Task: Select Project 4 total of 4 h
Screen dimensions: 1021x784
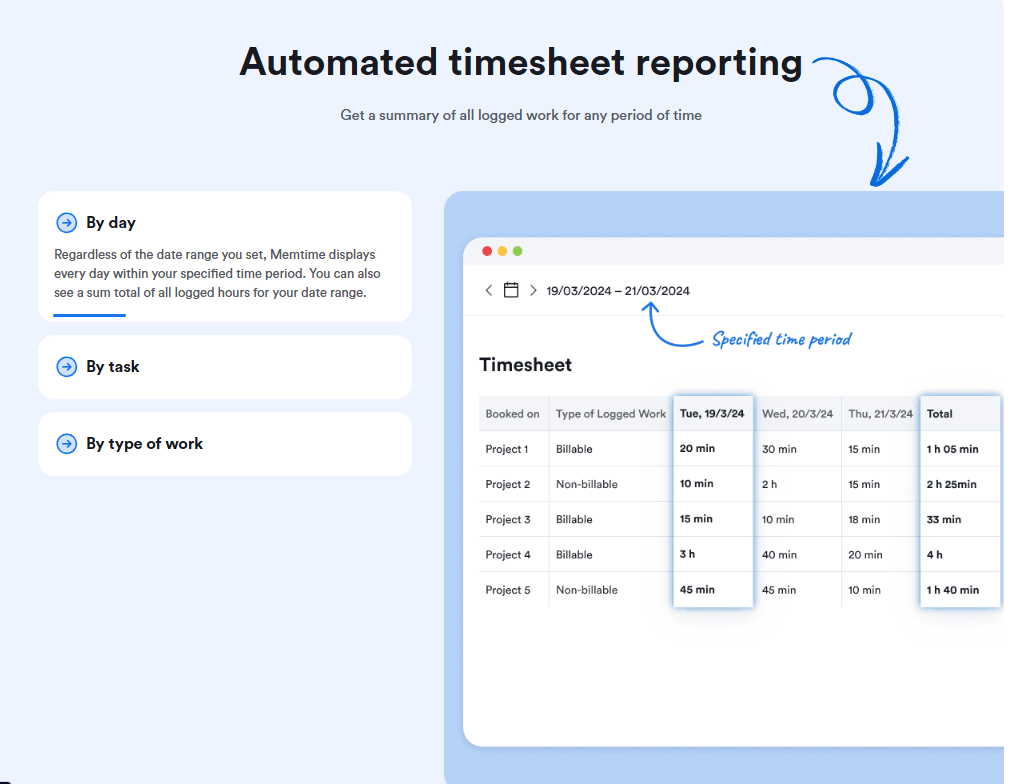Action: tap(935, 555)
